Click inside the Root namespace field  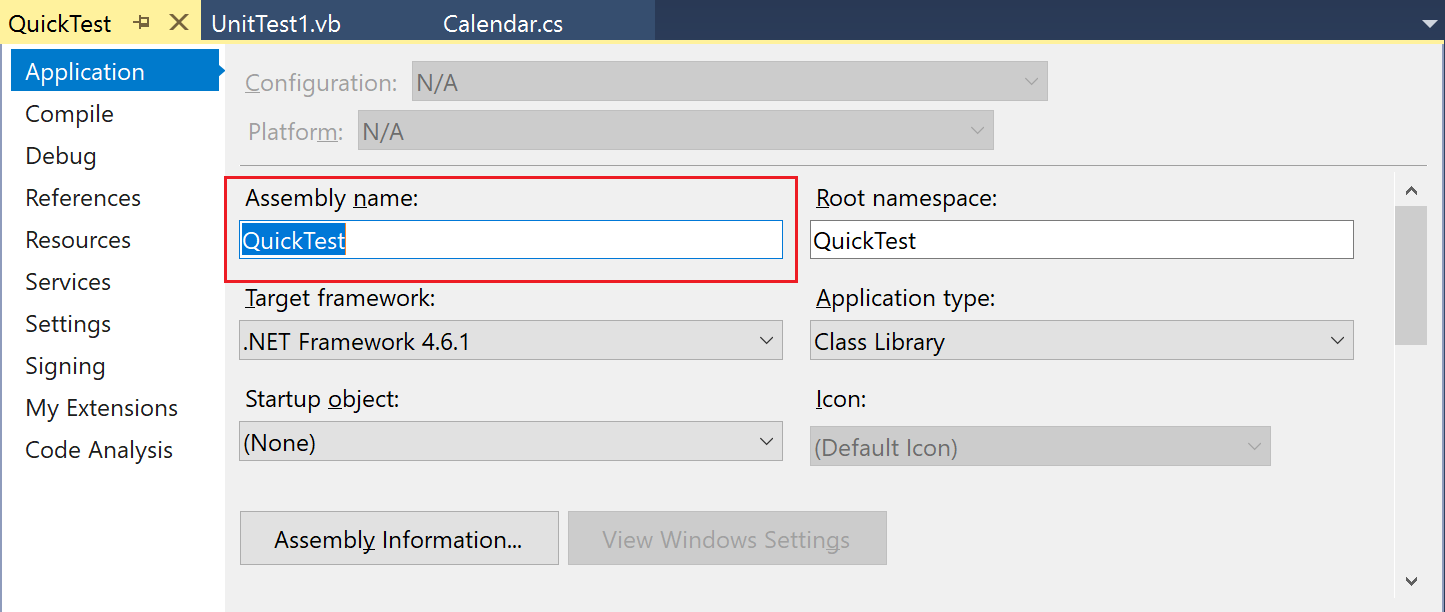pyautogui.click(x=1080, y=239)
